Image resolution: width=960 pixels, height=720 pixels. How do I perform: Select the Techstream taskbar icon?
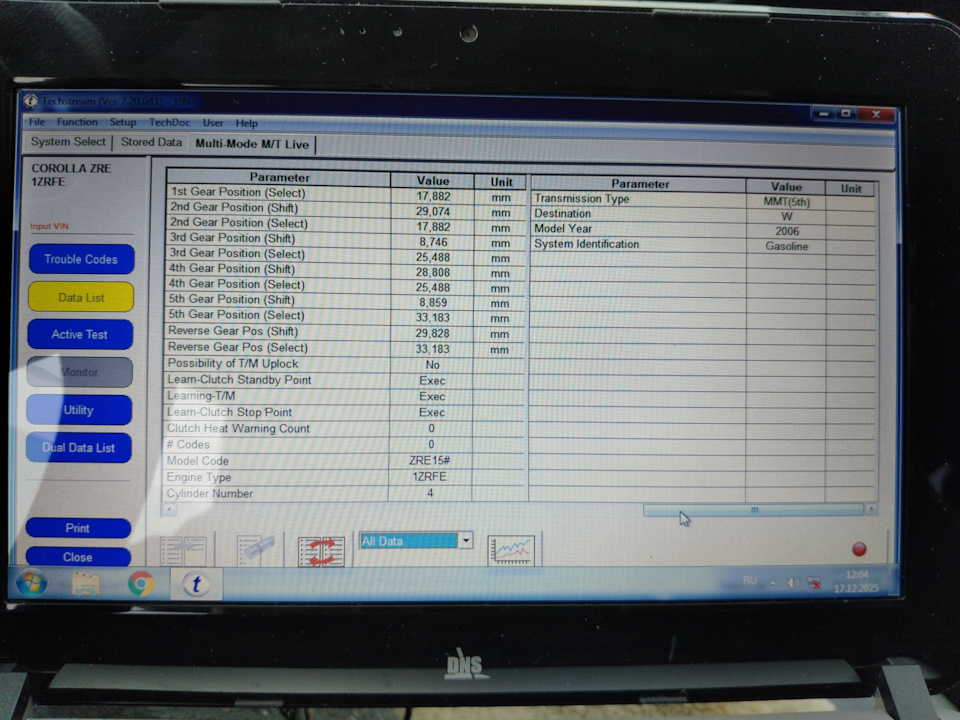pyautogui.click(x=196, y=584)
